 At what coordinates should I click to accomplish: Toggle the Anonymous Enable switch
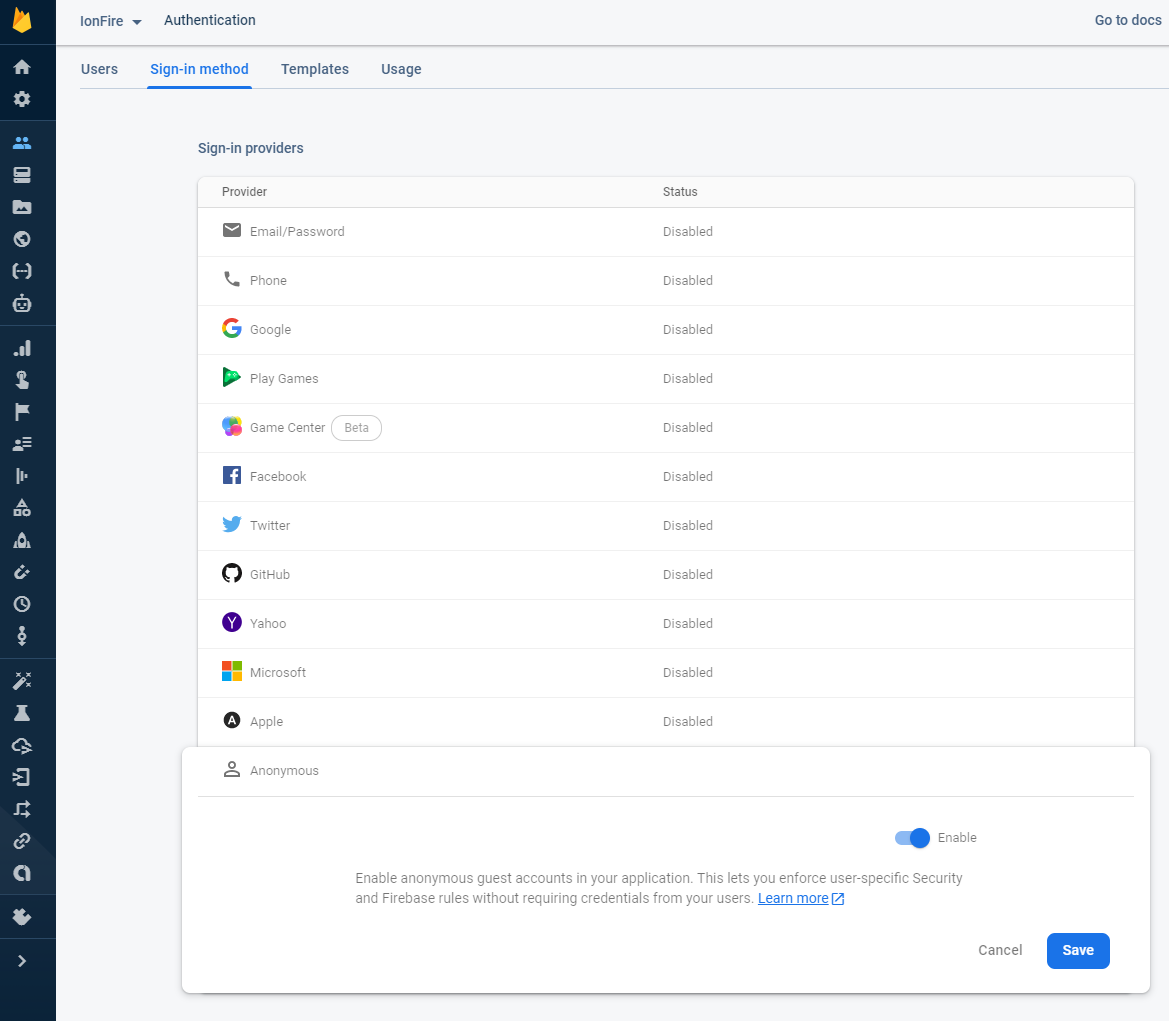912,838
